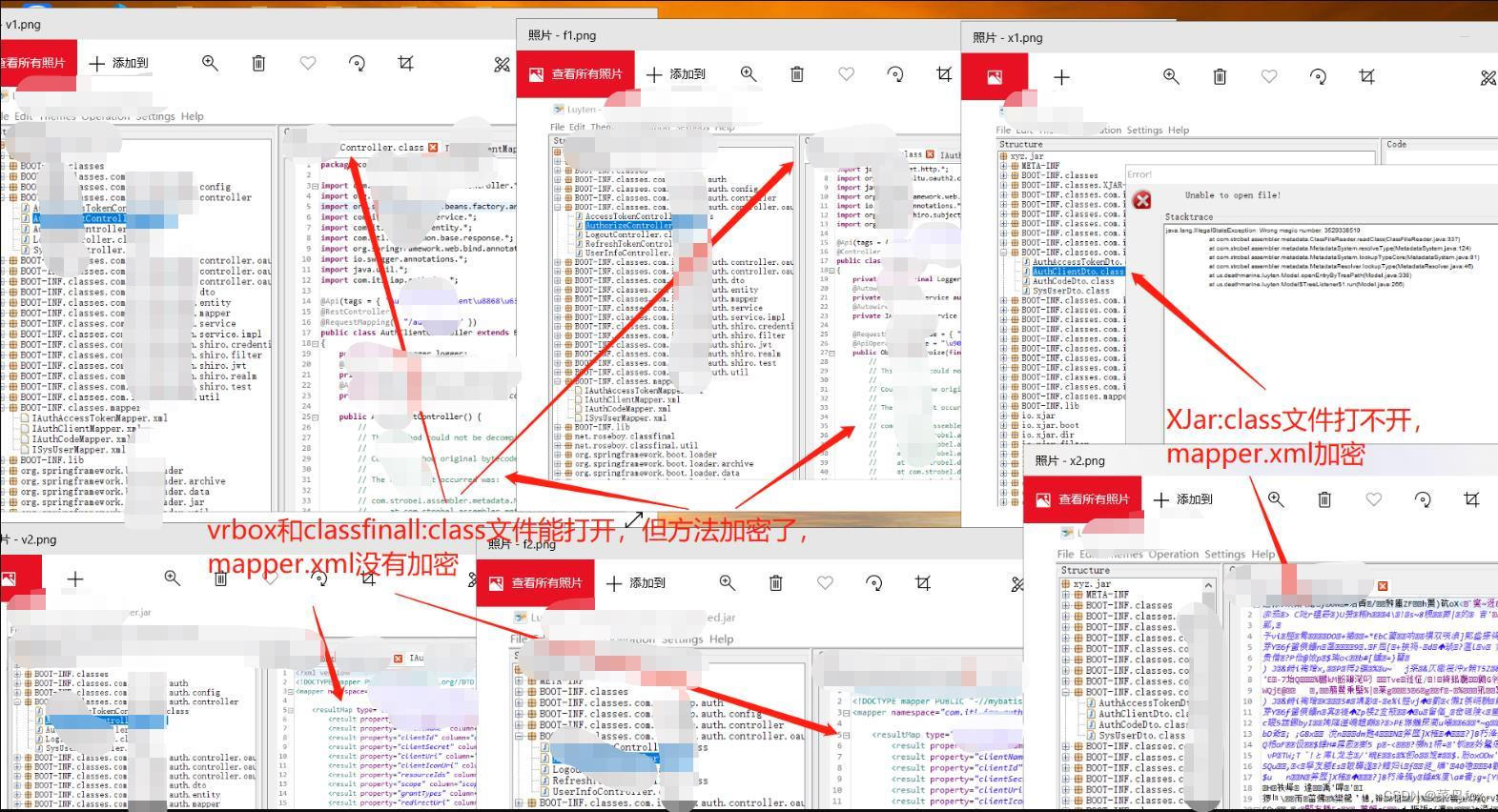
Task: Click the plus icon in v2.png window
Action: click(x=75, y=578)
